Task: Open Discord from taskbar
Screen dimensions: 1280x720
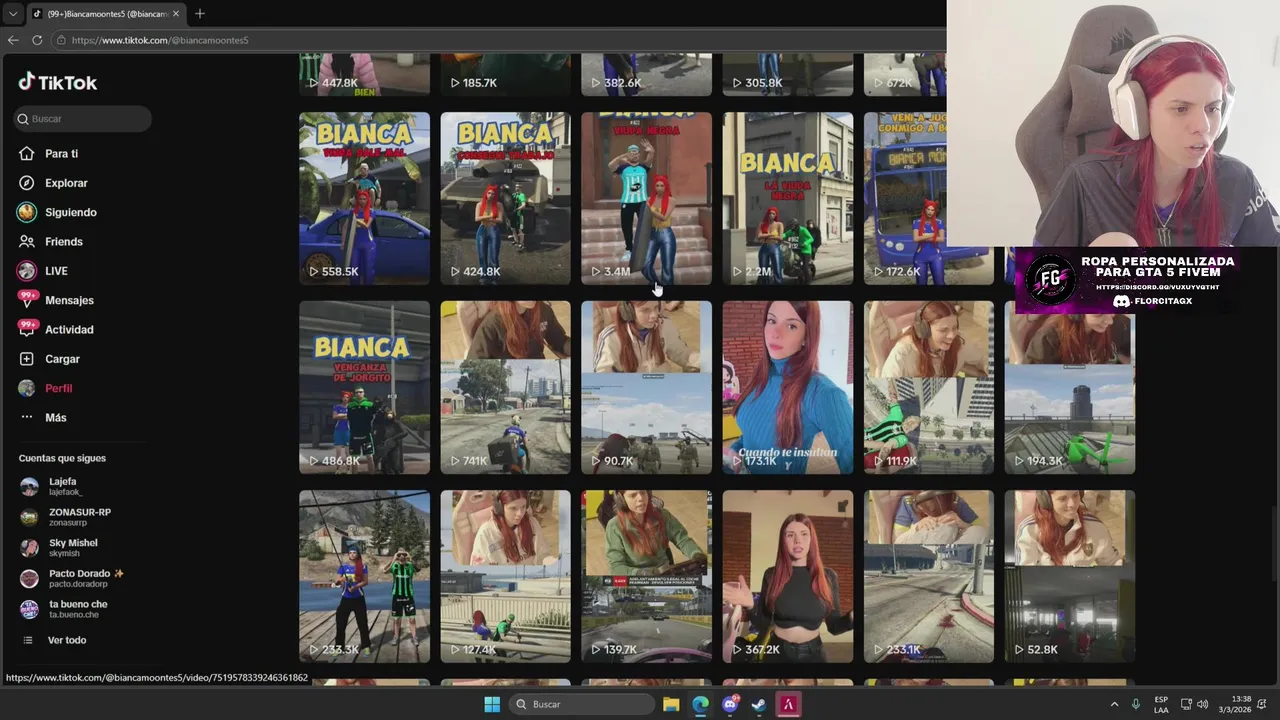Action: coord(730,704)
